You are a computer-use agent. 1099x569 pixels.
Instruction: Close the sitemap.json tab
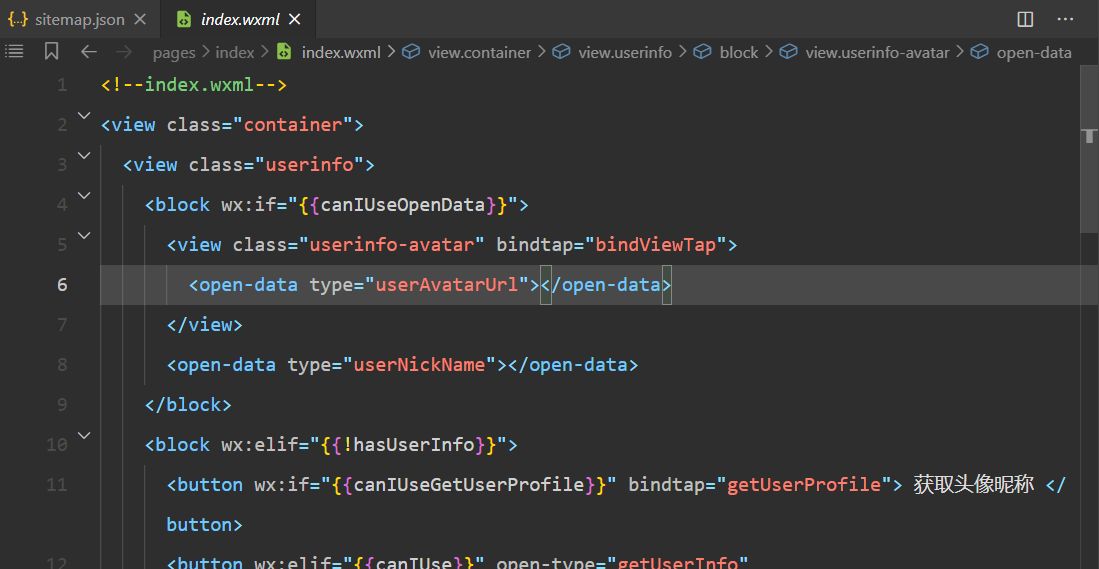click(140, 19)
